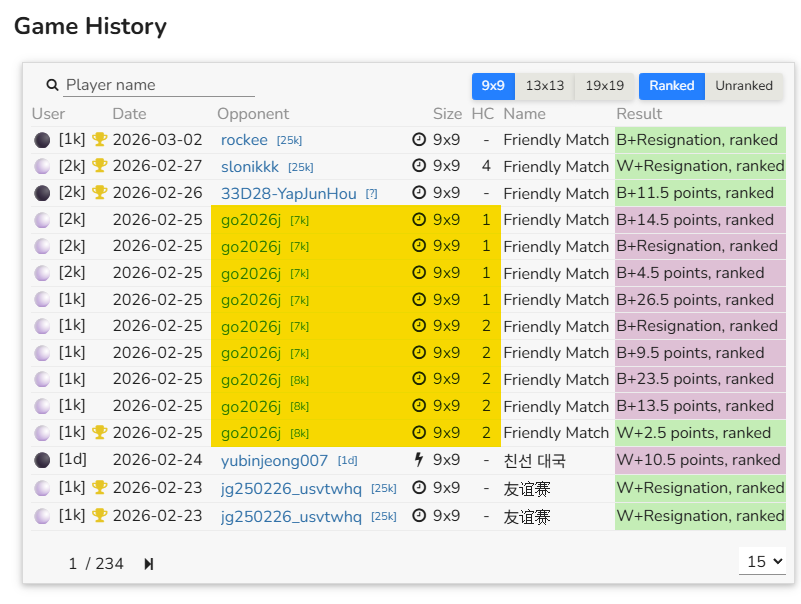Screen dimensions: 801x604
Task: Open the yubinjeong007 opponent link
Action: point(274,460)
